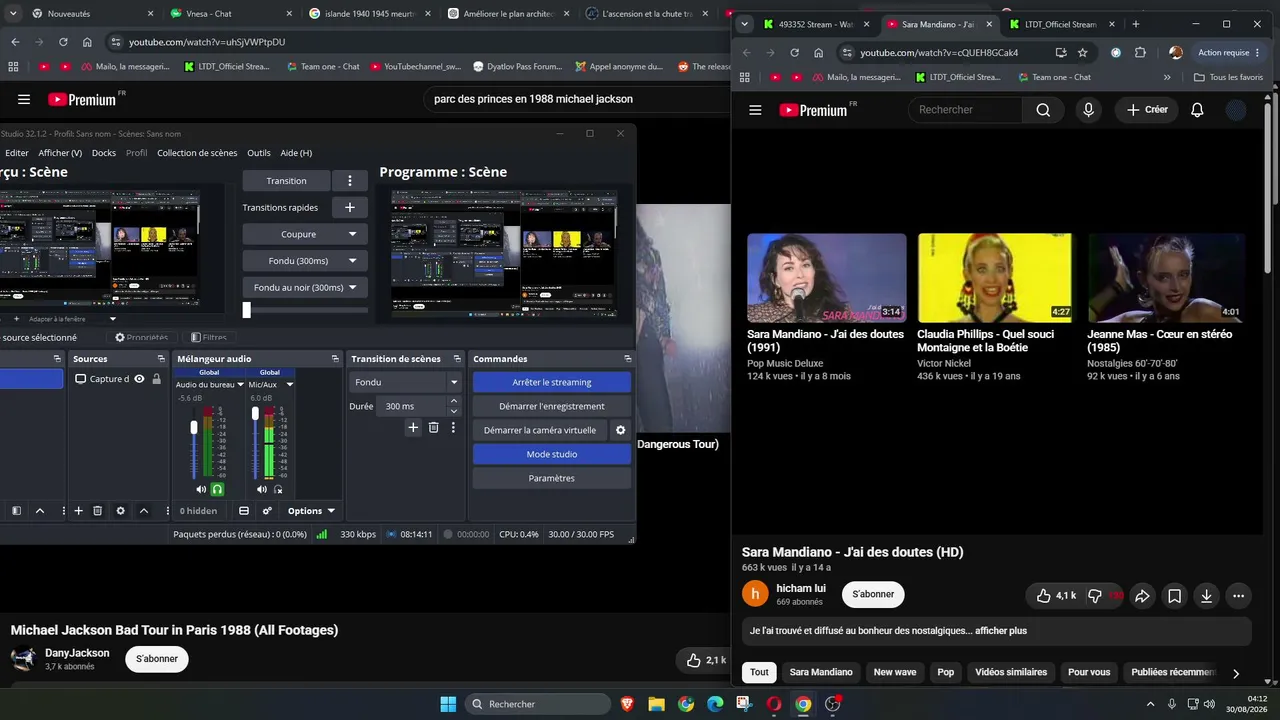Select the New wave filter chip
Viewport: 1280px width, 720px height.
(895, 672)
